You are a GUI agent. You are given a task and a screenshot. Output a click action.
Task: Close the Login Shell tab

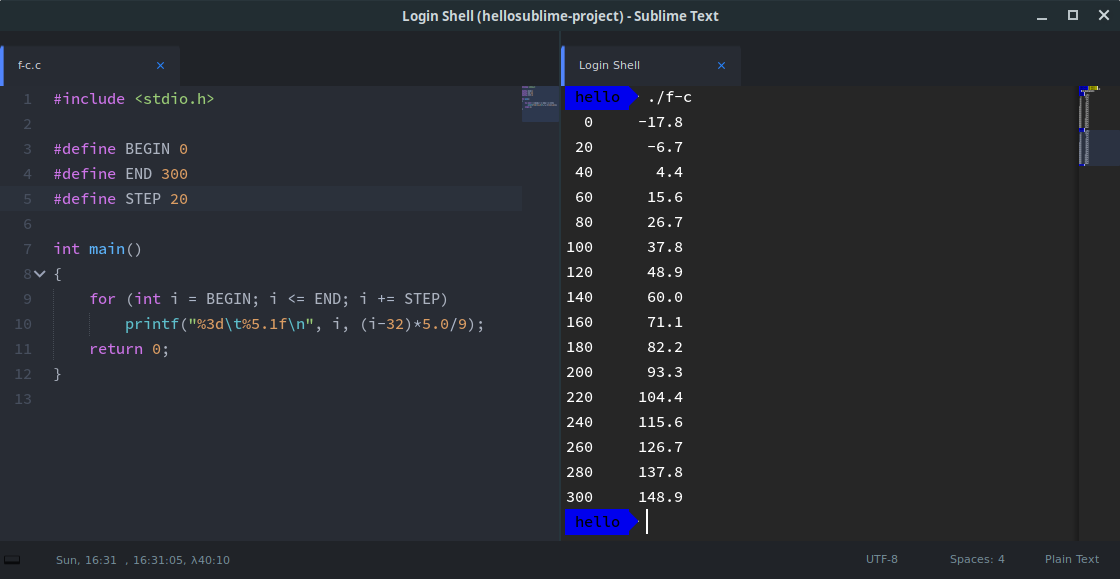(x=721, y=66)
